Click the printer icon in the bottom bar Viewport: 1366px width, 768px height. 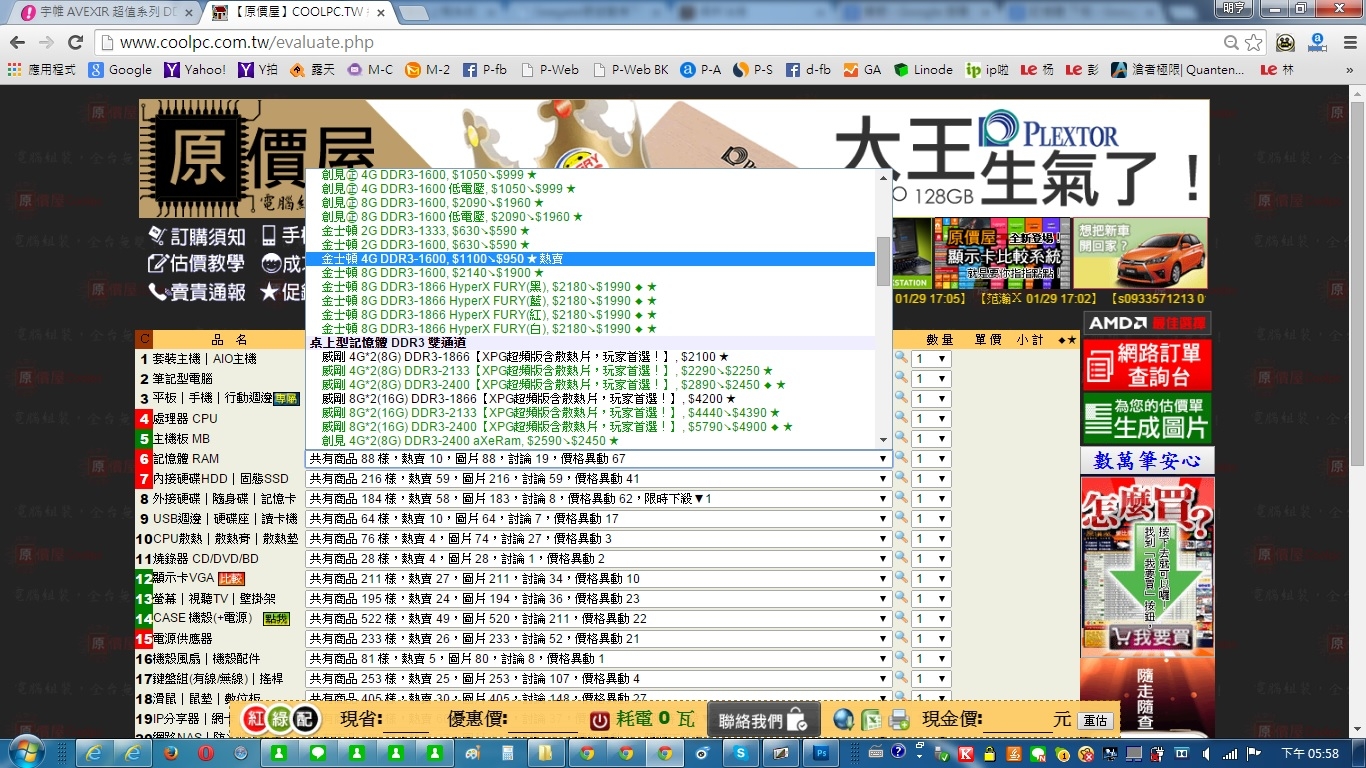click(899, 720)
